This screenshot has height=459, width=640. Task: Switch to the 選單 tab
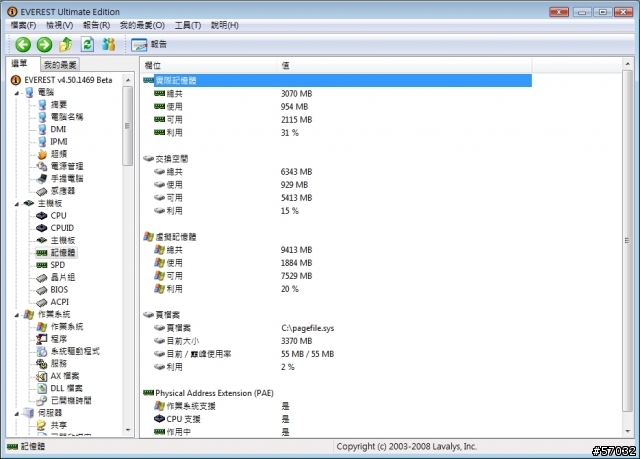20,64
